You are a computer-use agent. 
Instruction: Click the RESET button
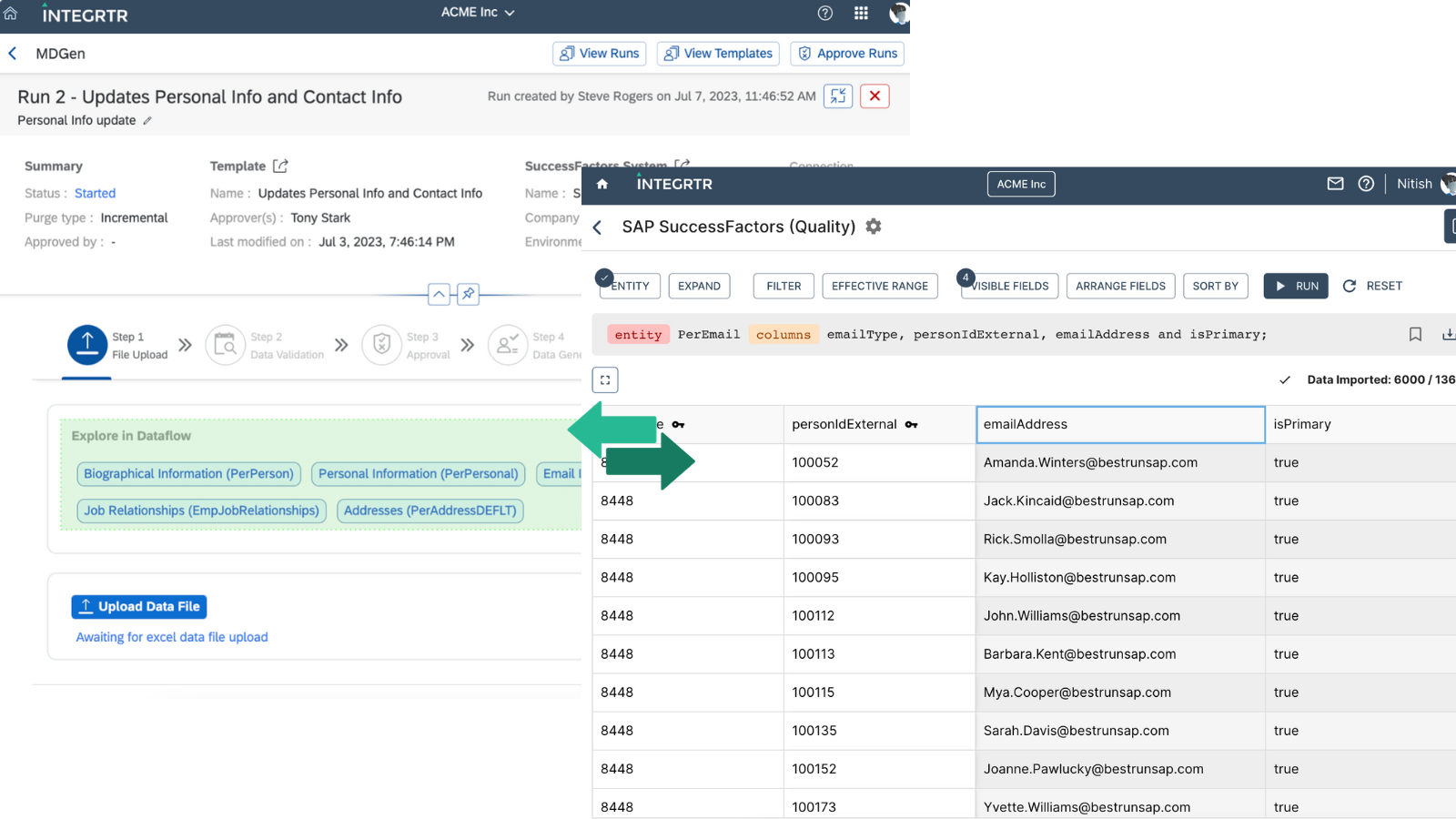point(1373,286)
